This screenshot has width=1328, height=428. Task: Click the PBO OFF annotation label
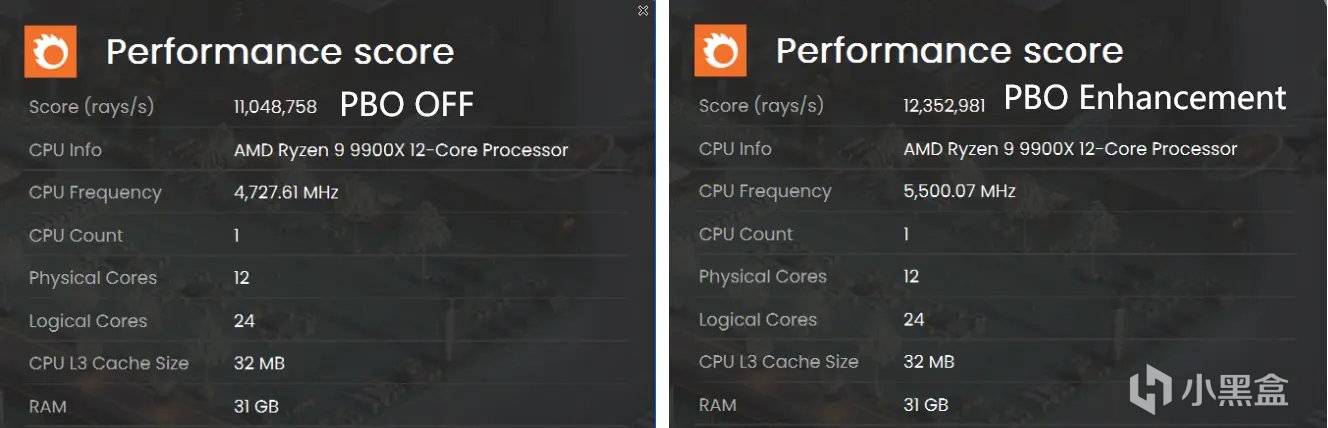(407, 104)
